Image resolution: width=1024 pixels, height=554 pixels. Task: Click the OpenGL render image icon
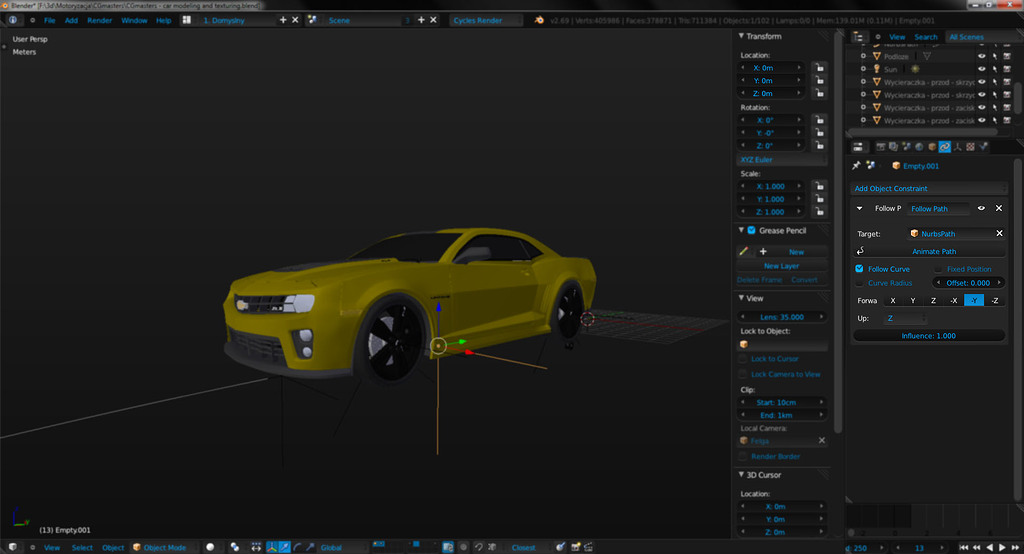point(575,547)
